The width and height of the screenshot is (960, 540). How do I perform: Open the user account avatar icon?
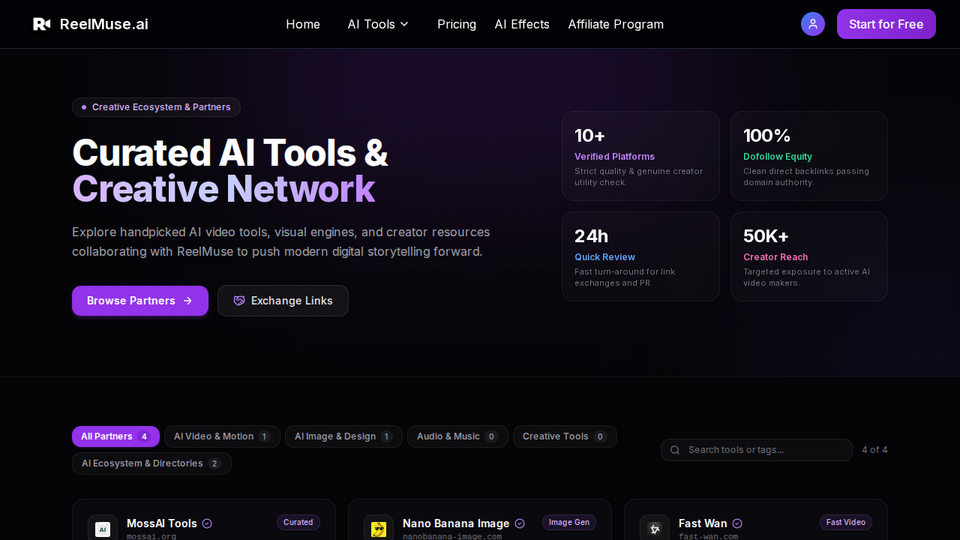pos(812,24)
